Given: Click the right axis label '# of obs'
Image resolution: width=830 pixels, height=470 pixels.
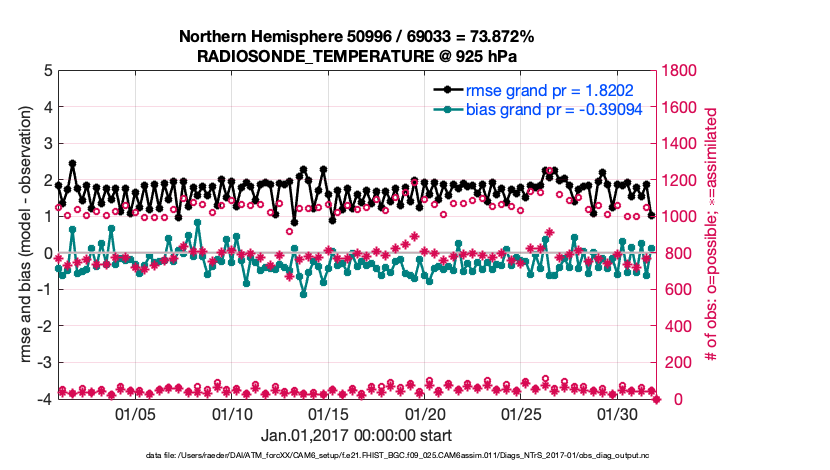Looking at the screenshot, I should [712, 235].
